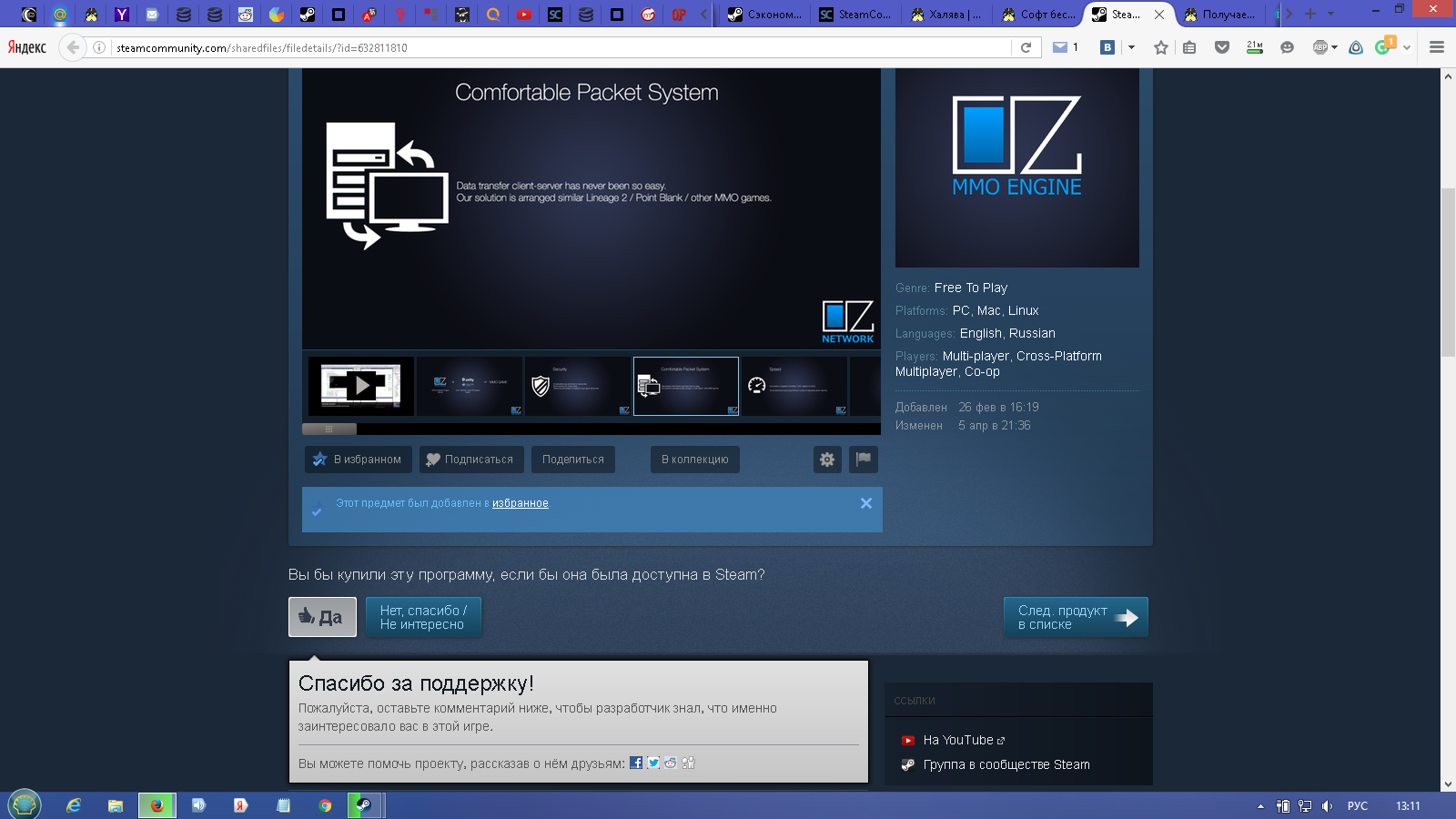Add item via В коллекцию button
1456x819 pixels.
(695, 460)
